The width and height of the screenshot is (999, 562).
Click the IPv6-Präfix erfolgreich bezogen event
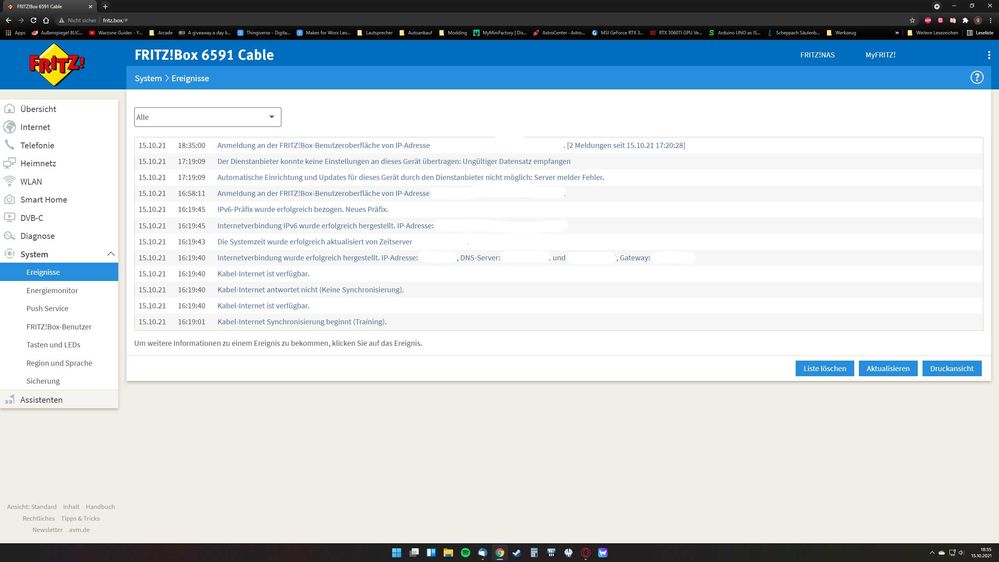point(558,209)
